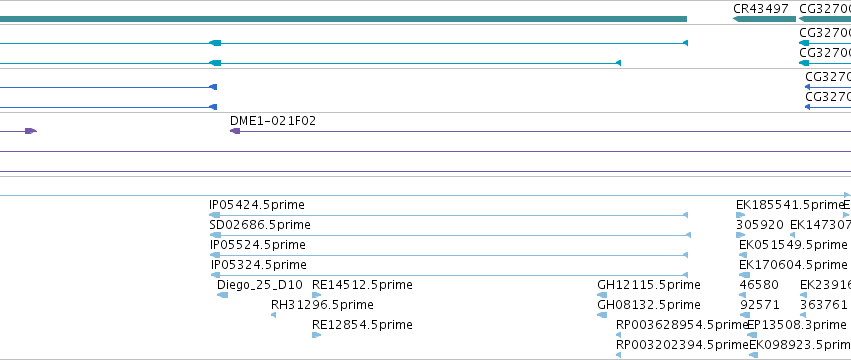Screen dimensions: 851x360
Task: Click the small glyph under RH31296.5prime
Action: coord(274,315)
